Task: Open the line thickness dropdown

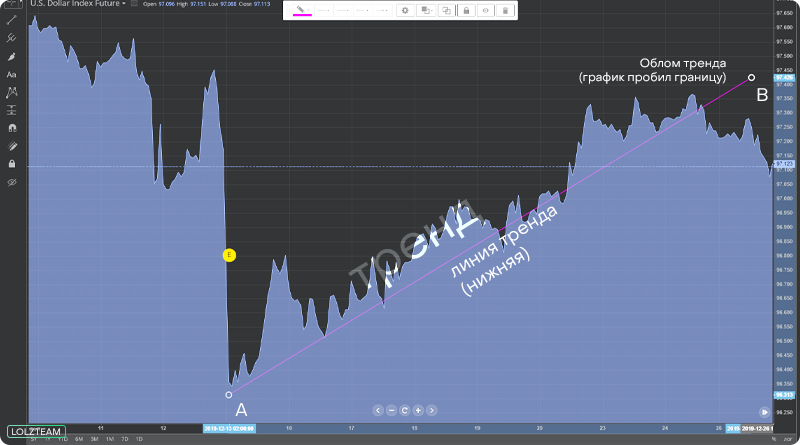Action: click(323, 10)
